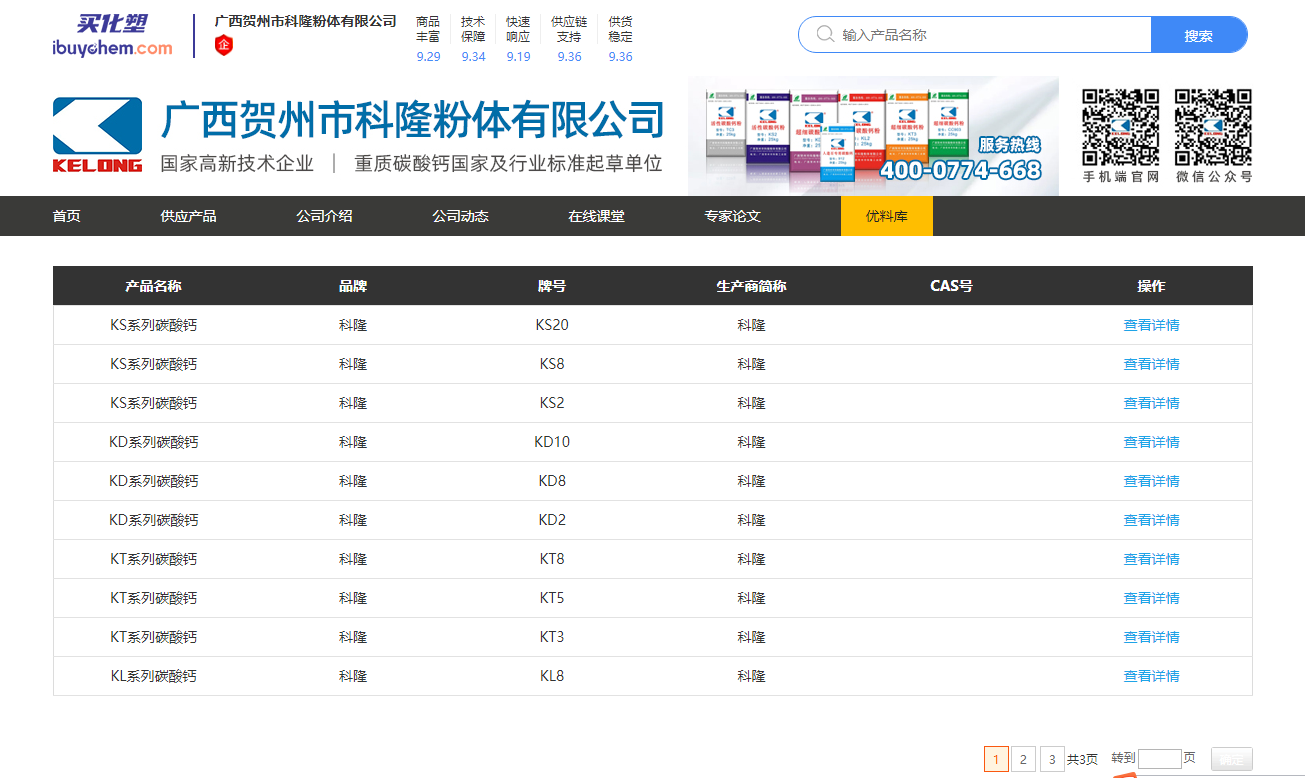
Task: Click the 操作 column header
Action: coord(1151,286)
